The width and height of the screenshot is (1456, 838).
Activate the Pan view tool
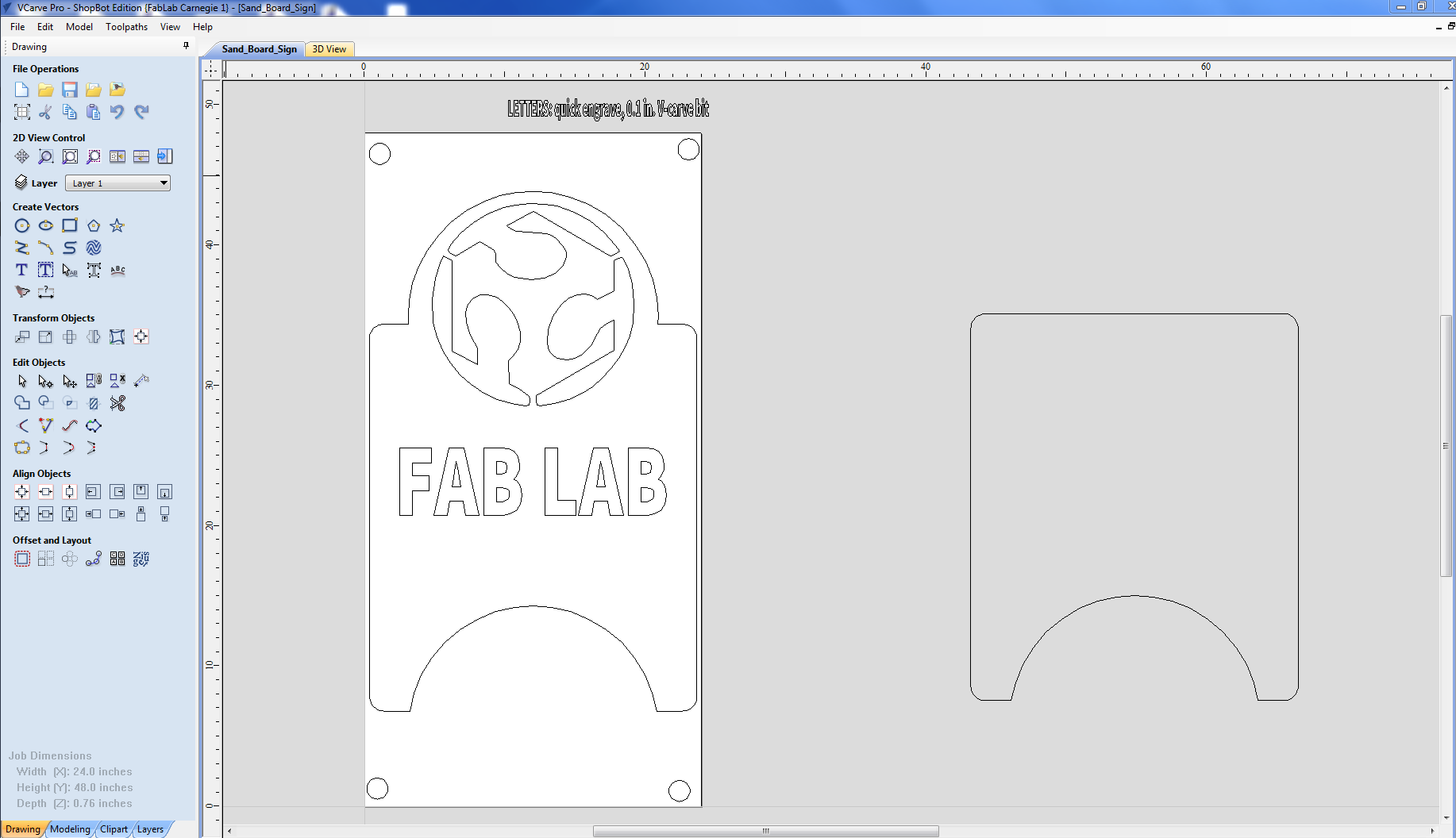click(x=22, y=156)
